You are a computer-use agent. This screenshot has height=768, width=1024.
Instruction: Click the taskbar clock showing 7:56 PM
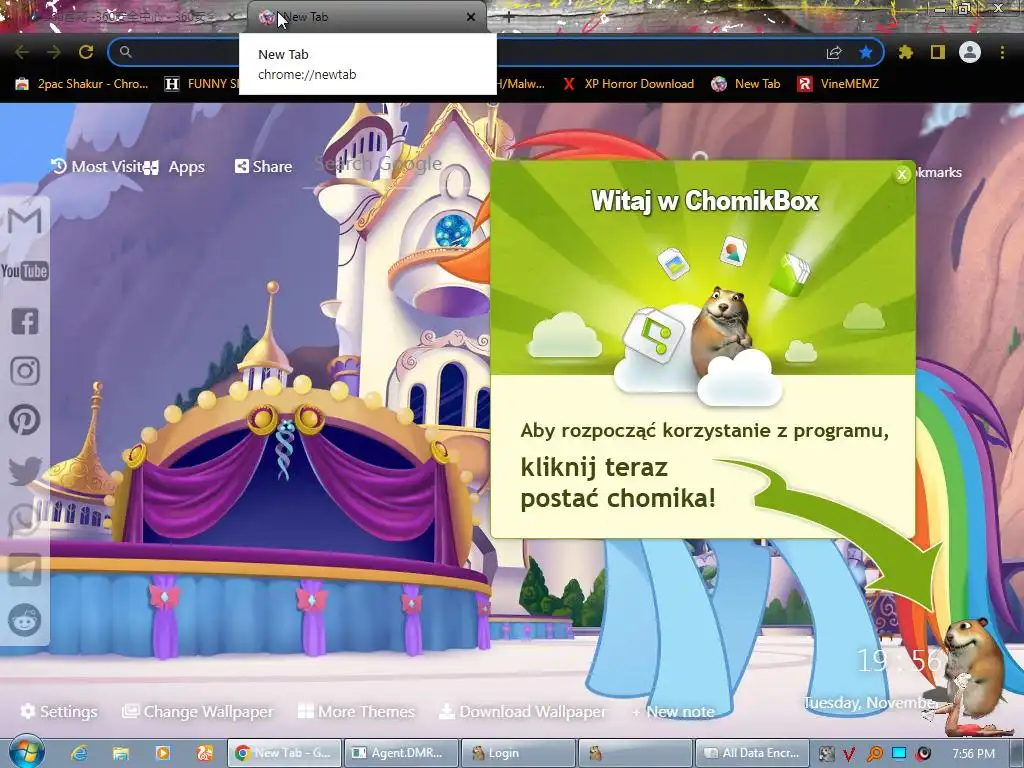pyautogui.click(x=973, y=754)
